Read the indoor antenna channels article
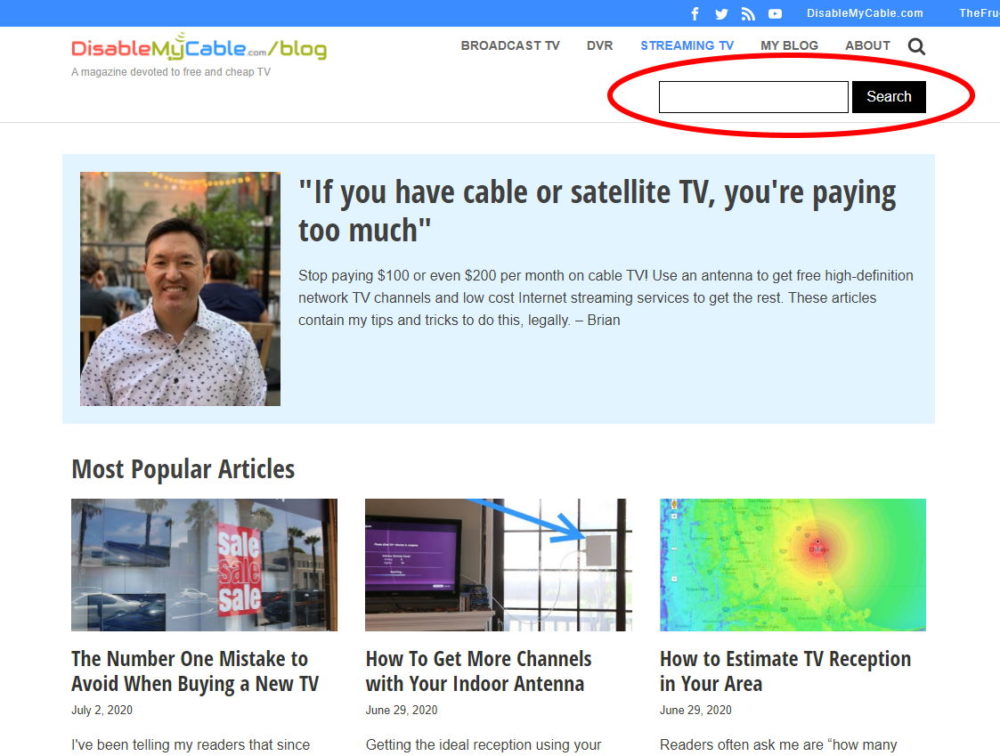Image resolution: width=1000 pixels, height=756 pixels. pos(478,671)
